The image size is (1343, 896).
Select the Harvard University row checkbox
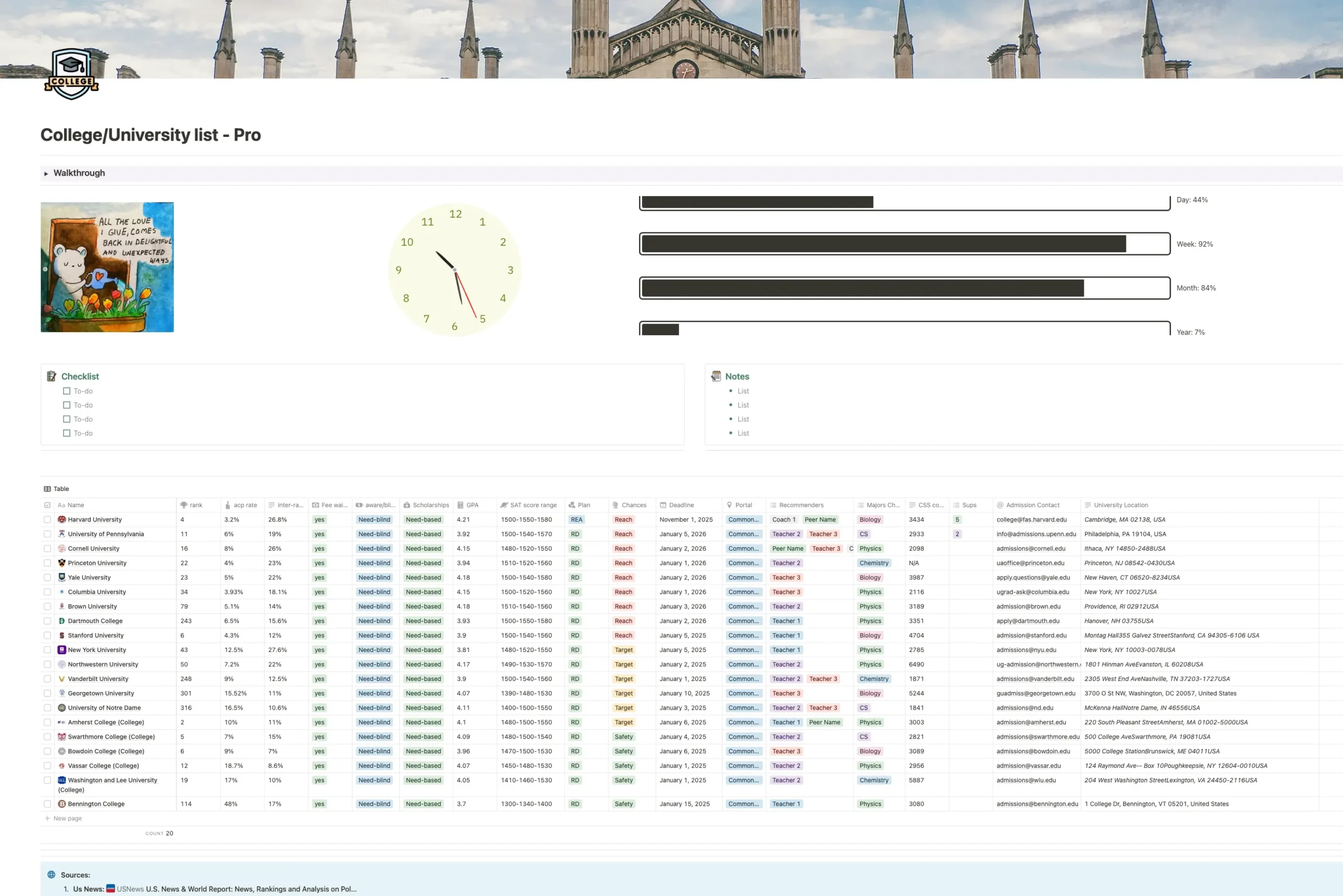47,519
